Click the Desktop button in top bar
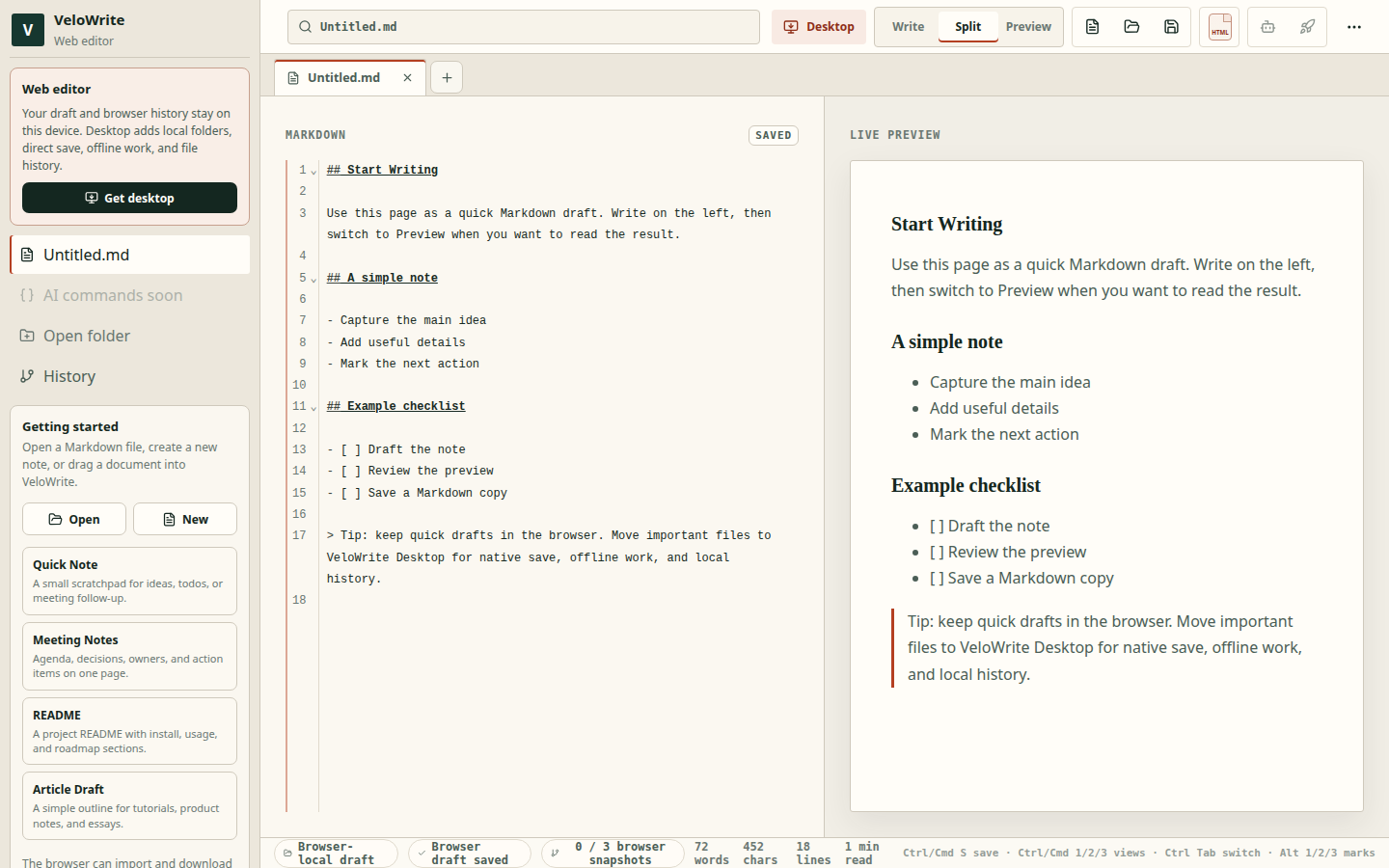Image resolution: width=1389 pixels, height=868 pixels. (819, 27)
